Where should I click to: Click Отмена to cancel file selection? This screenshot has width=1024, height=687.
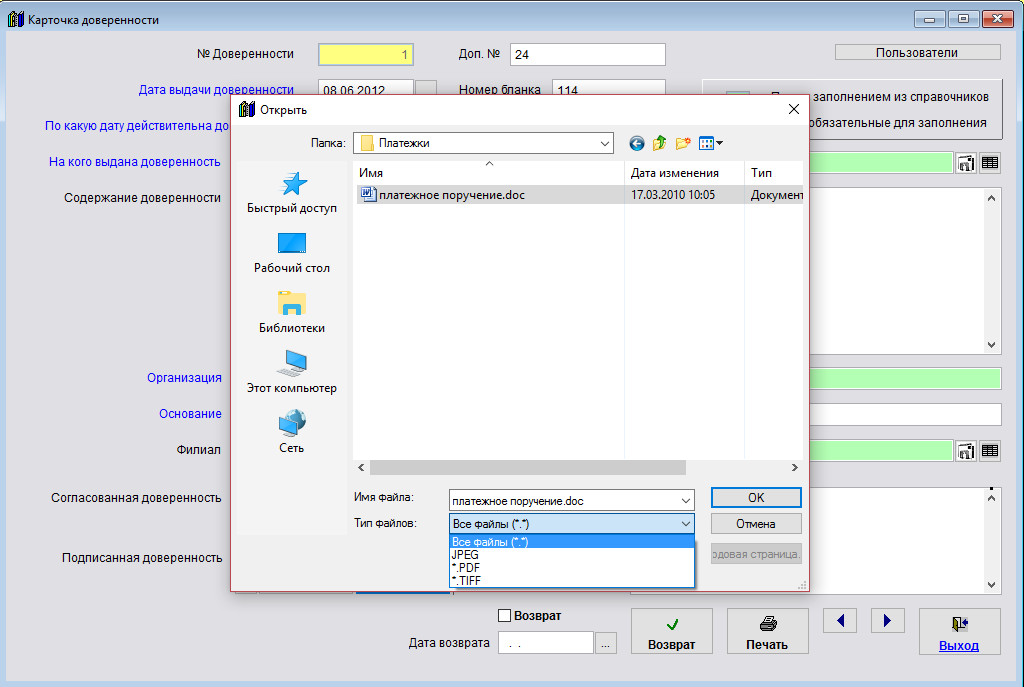click(756, 524)
